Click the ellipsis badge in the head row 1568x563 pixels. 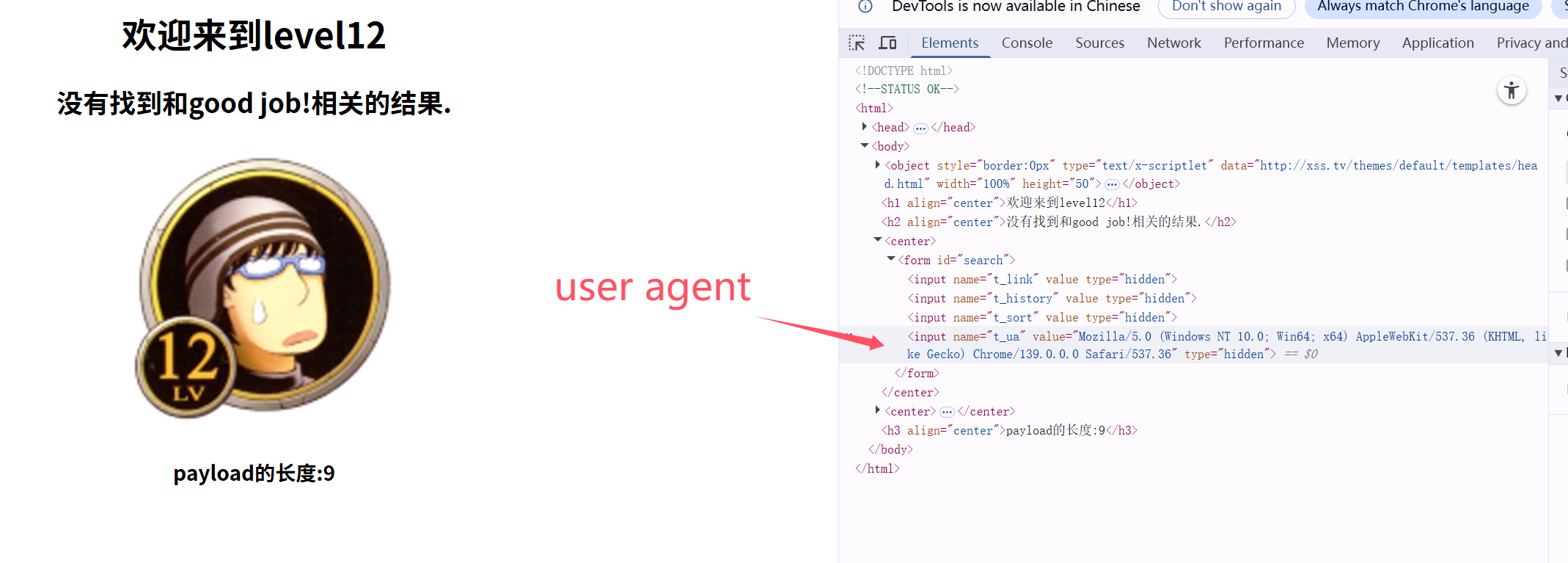pos(920,128)
